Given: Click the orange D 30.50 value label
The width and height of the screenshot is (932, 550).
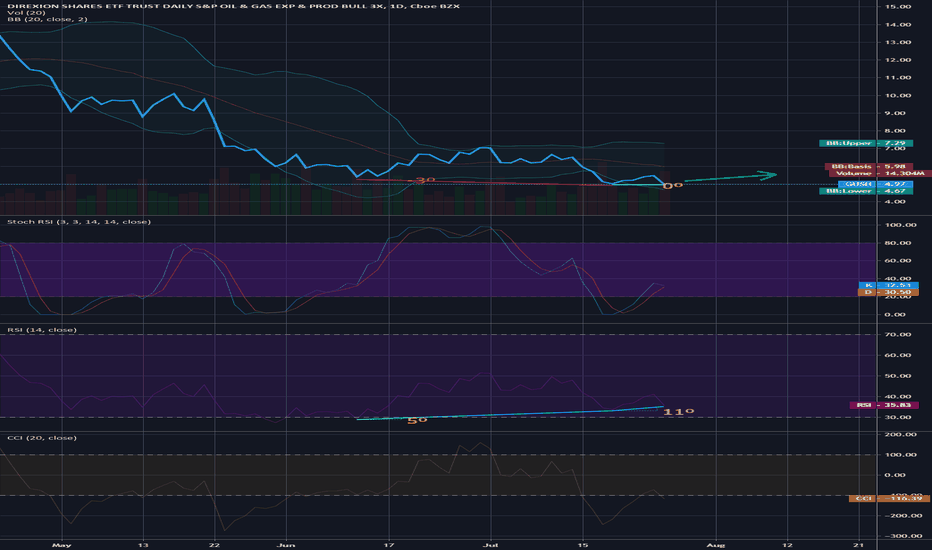Looking at the screenshot, I should pos(889,293).
